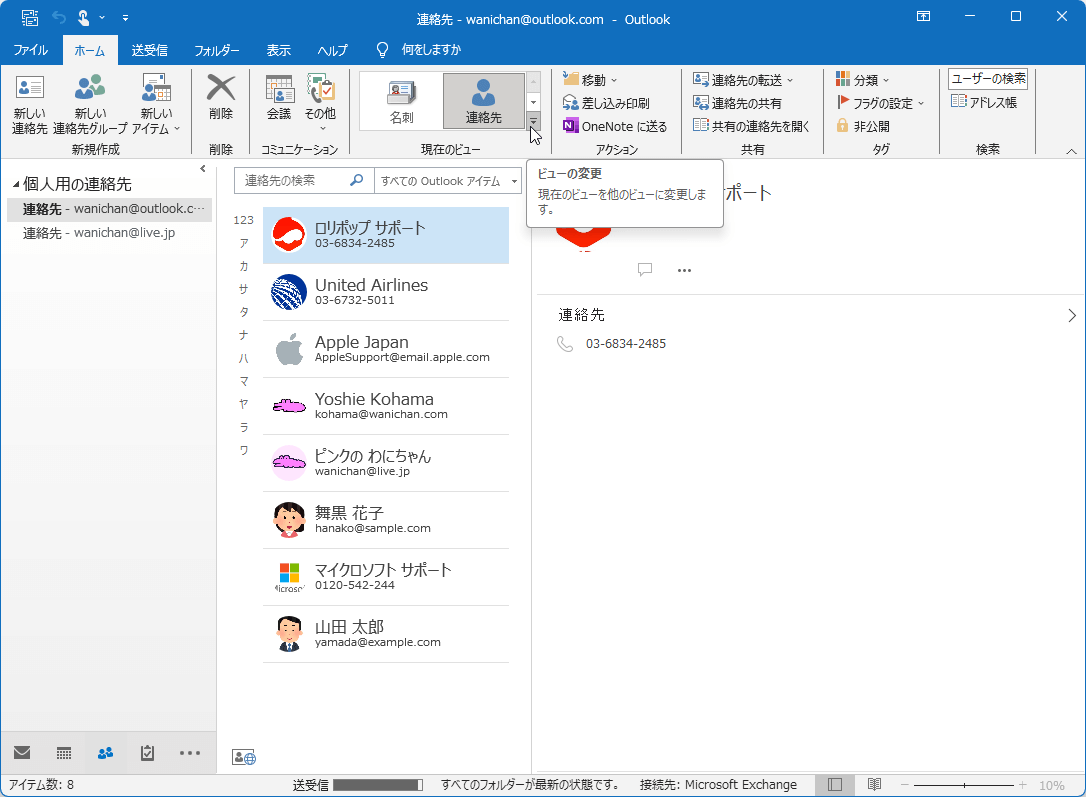Screen dimensions: 1086x797
Task: Open the アドレス帳 address book
Action: 984,102
